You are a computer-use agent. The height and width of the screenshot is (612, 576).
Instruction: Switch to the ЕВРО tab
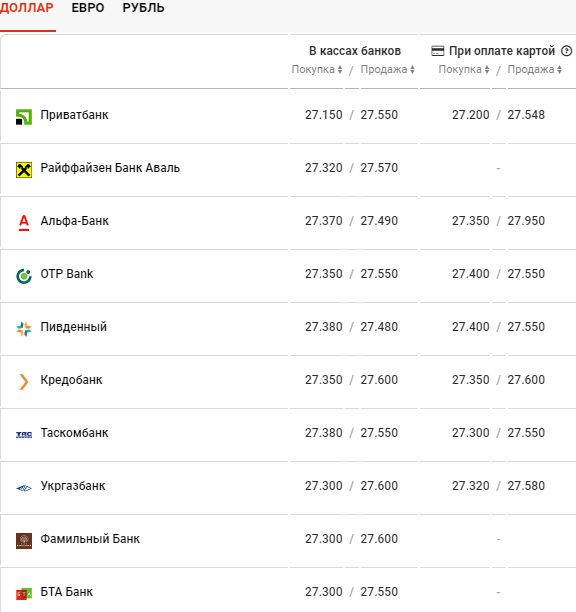[x=88, y=8]
